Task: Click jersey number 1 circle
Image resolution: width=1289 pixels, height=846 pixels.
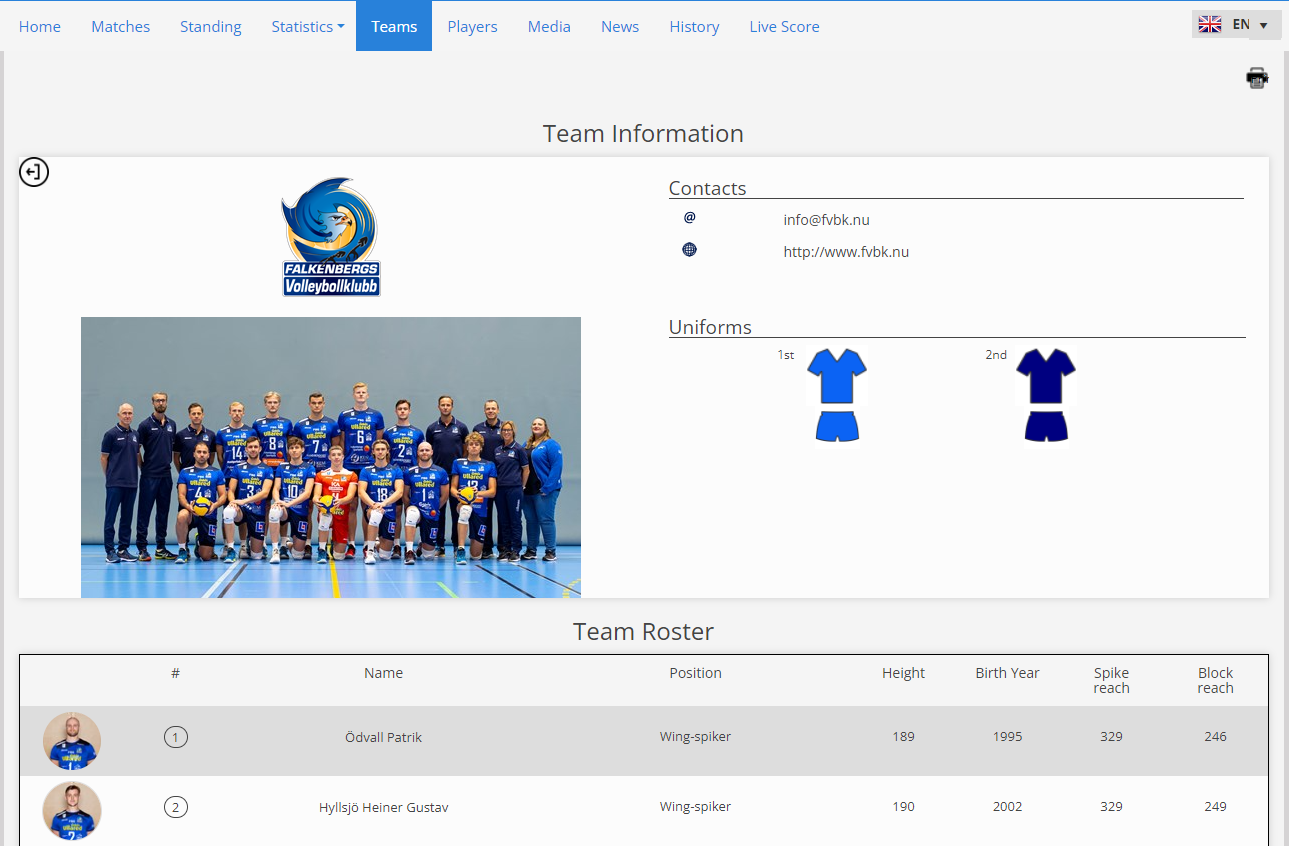Action: click(x=176, y=738)
